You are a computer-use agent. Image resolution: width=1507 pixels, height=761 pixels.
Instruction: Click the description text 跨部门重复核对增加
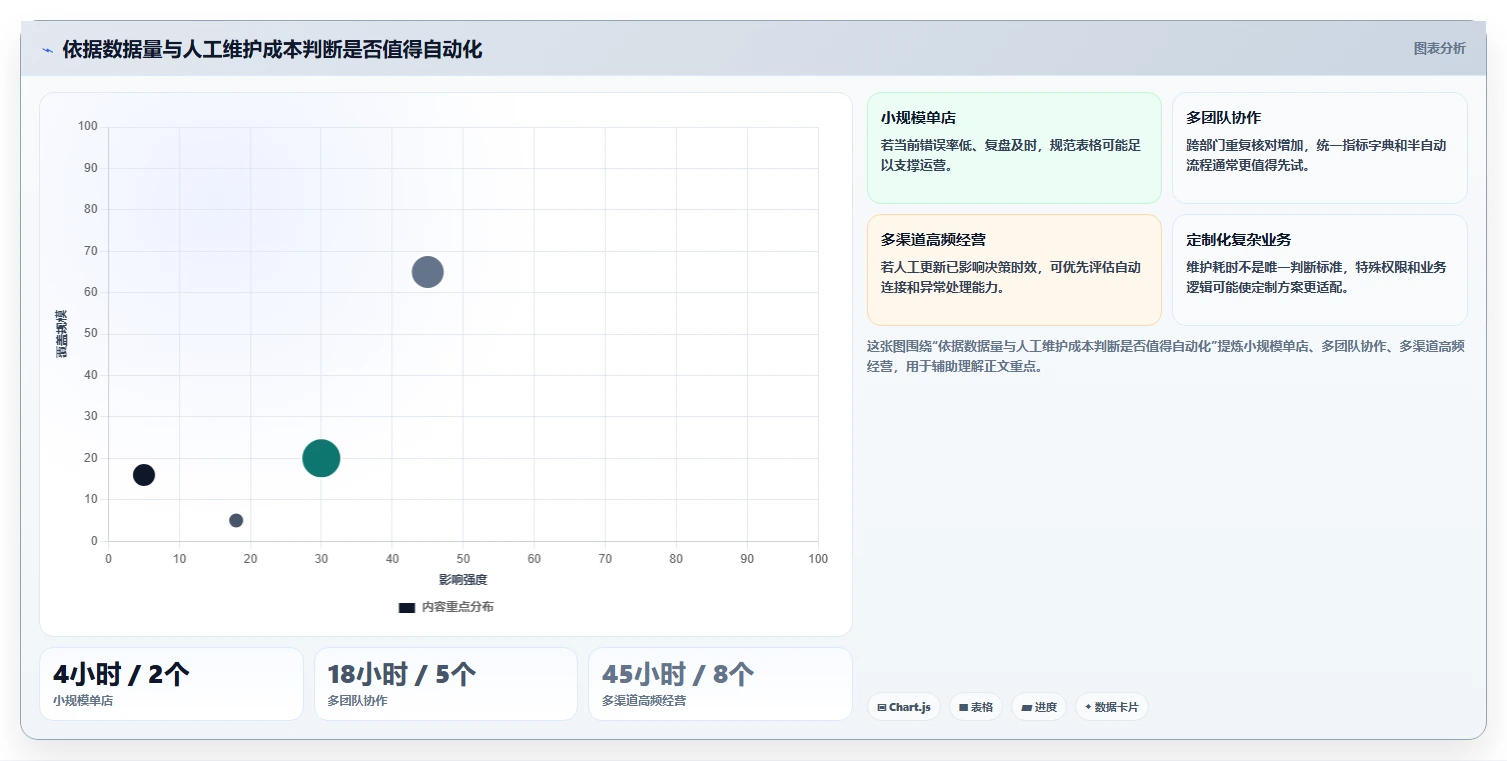pyautogui.click(x=1316, y=155)
